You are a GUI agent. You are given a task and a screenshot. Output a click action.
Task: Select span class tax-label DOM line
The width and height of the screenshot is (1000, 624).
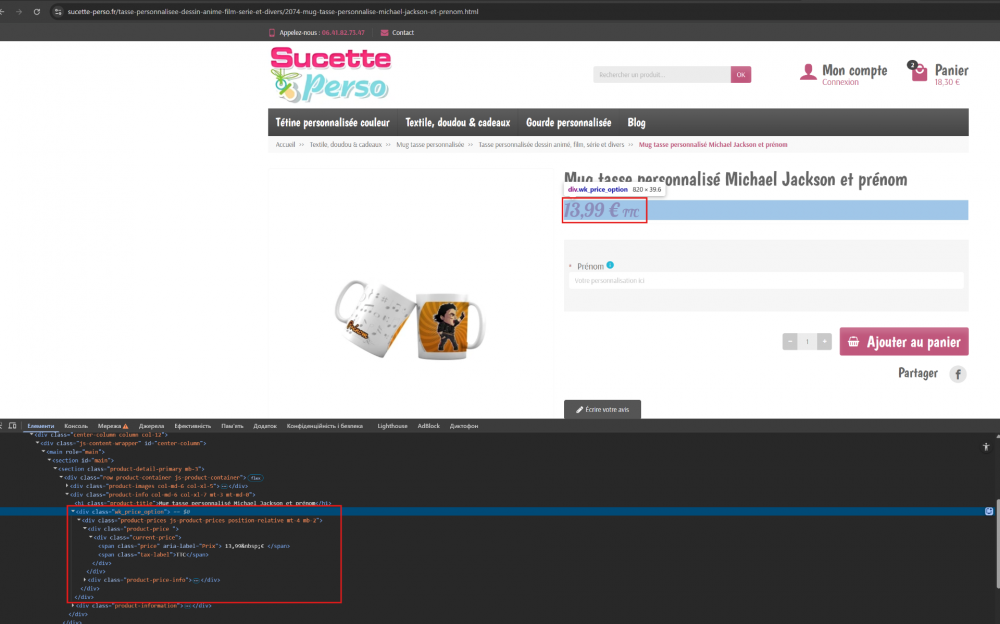point(153,554)
